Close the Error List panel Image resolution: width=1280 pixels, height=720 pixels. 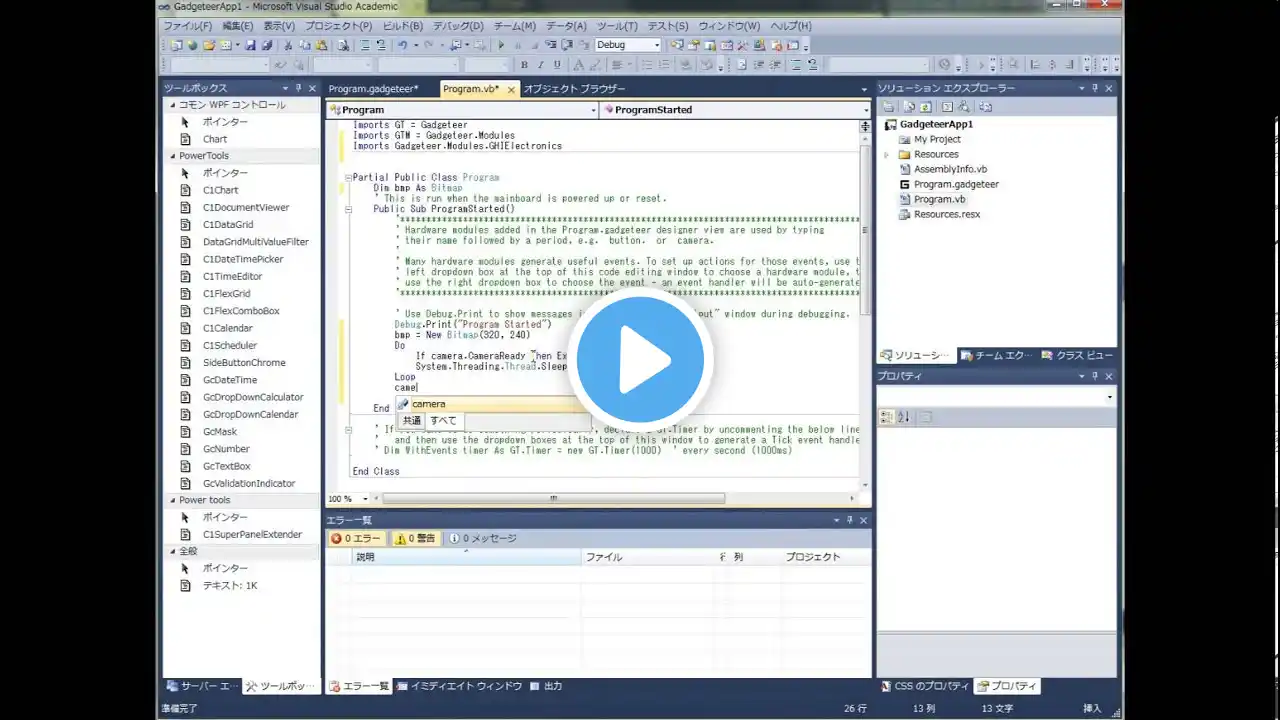864,520
